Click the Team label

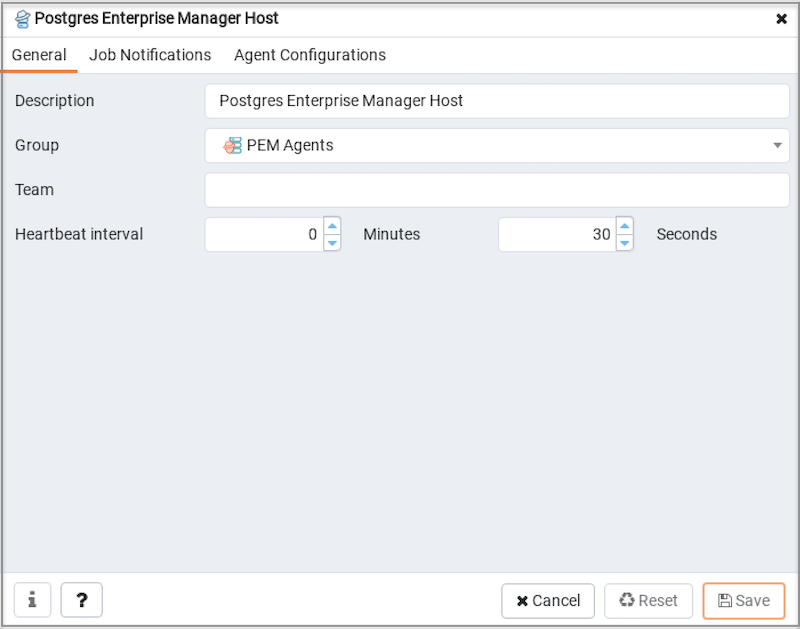[34, 190]
